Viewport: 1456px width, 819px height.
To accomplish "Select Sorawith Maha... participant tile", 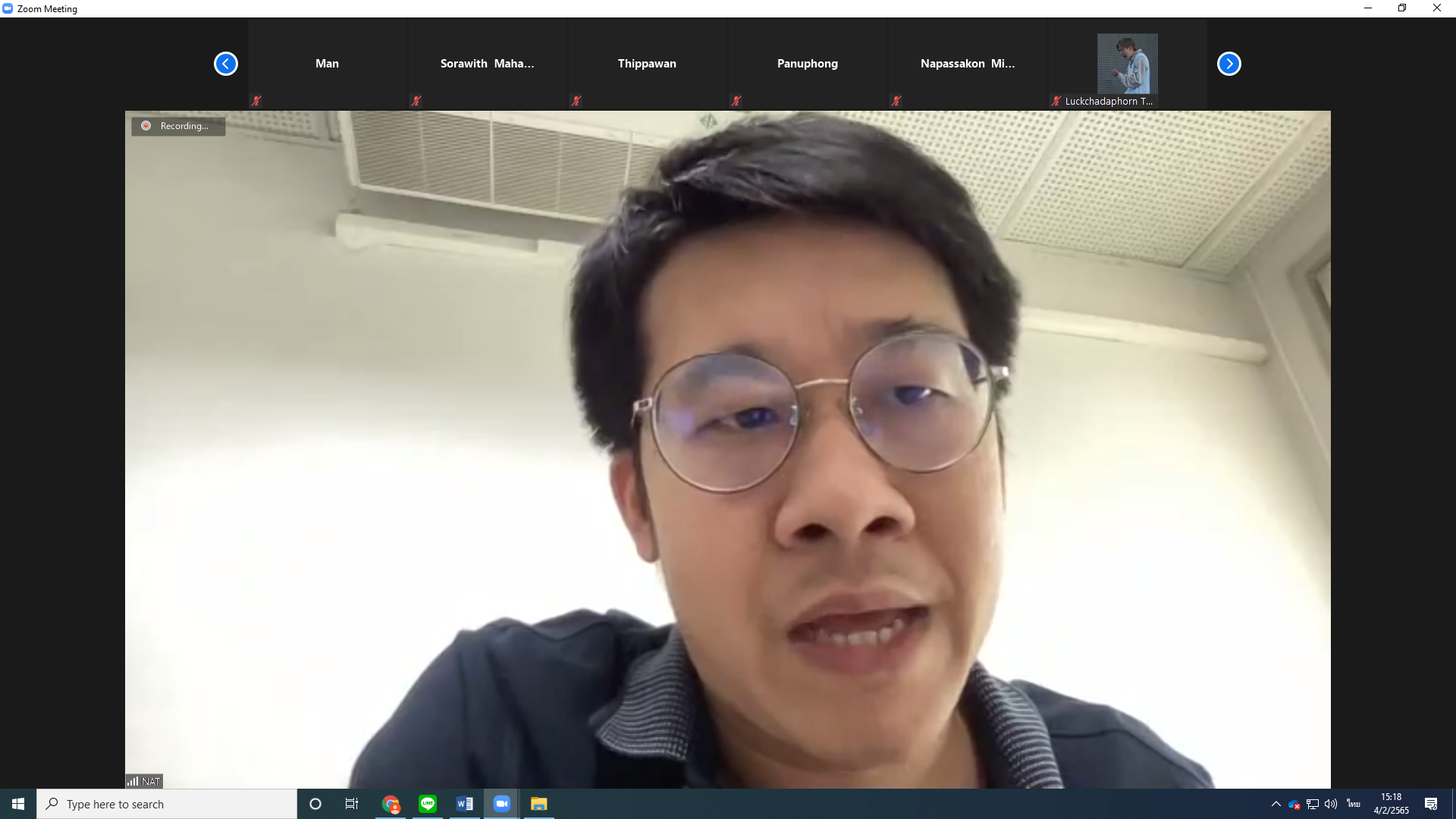I will pyautogui.click(x=488, y=64).
